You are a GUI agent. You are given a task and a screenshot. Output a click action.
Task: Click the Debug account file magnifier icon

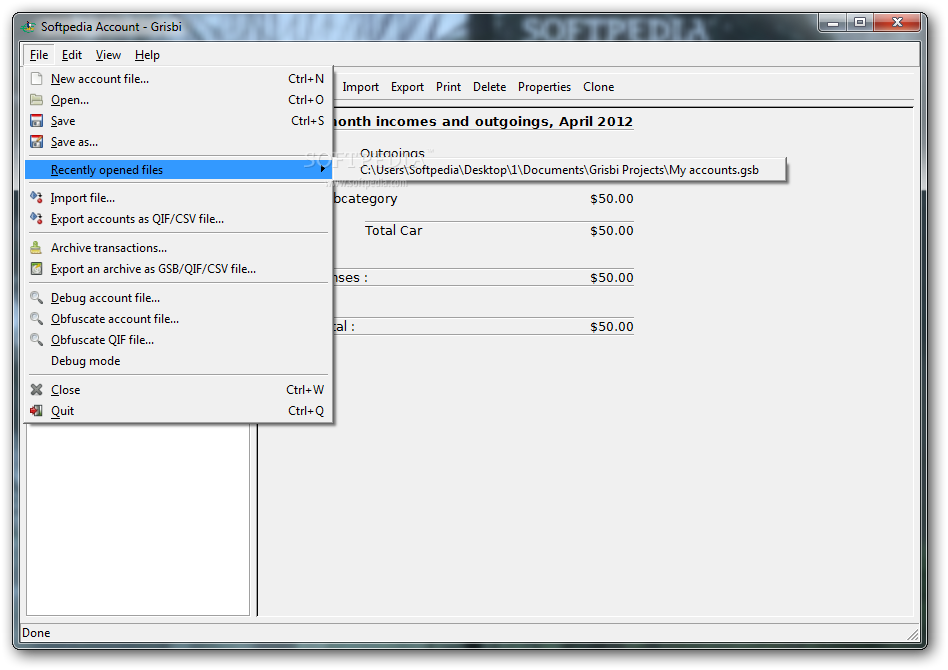click(37, 298)
